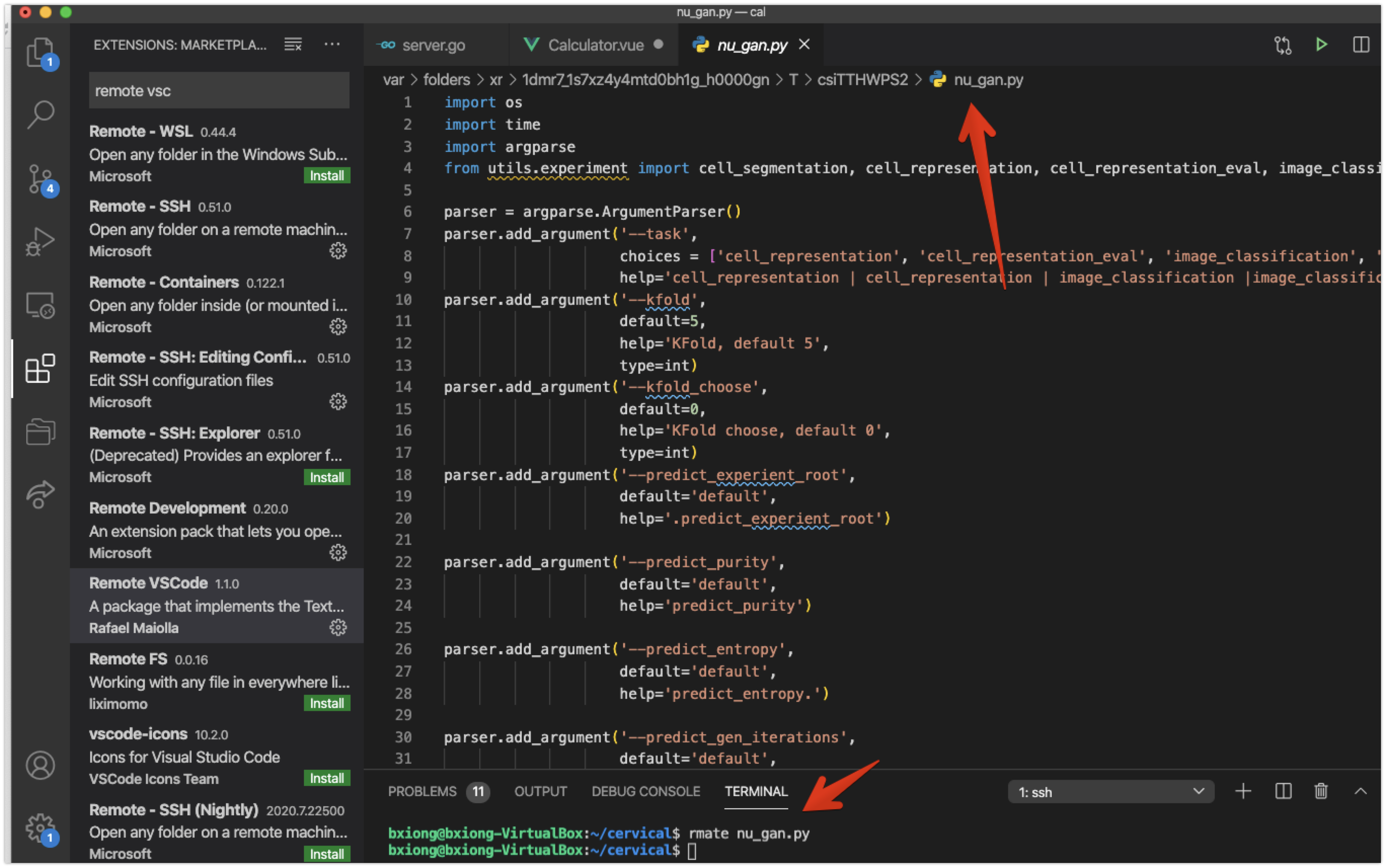Open the Manage gear in activity bar
This screenshot has width=1386, height=868.
[40, 827]
